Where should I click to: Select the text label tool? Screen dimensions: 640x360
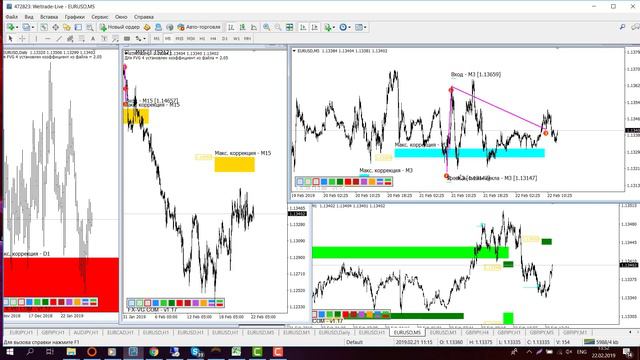tap(104, 39)
